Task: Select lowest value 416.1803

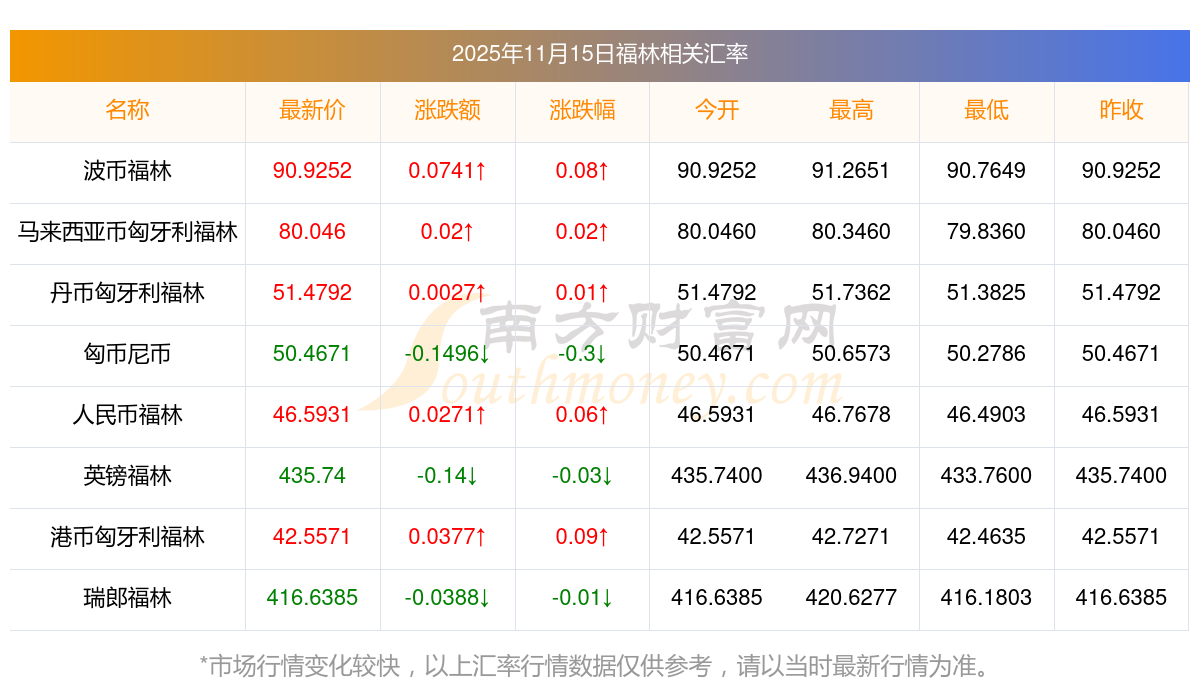Action: coord(986,598)
